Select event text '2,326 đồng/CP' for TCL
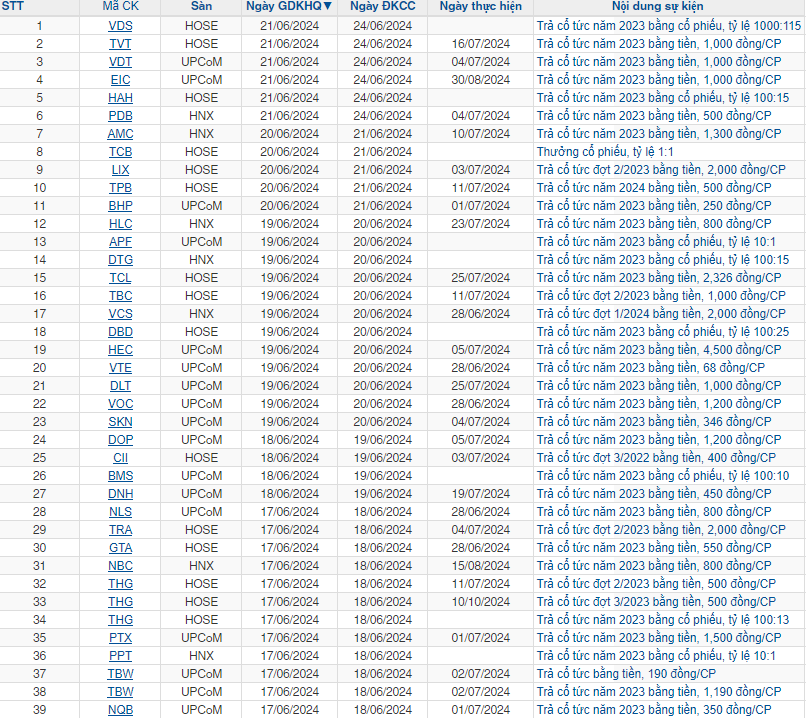 pos(742,278)
